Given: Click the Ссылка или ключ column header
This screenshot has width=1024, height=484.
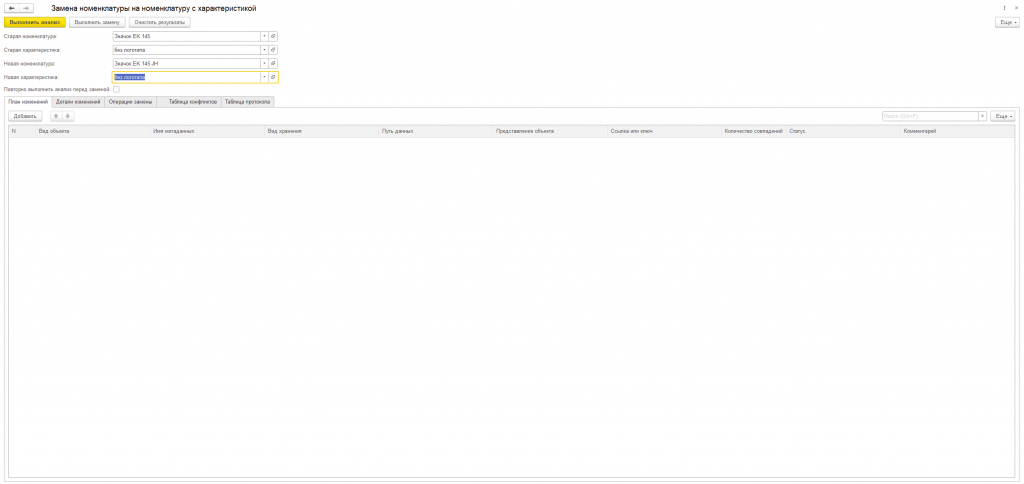Looking at the screenshot, I should coord(665,131).
